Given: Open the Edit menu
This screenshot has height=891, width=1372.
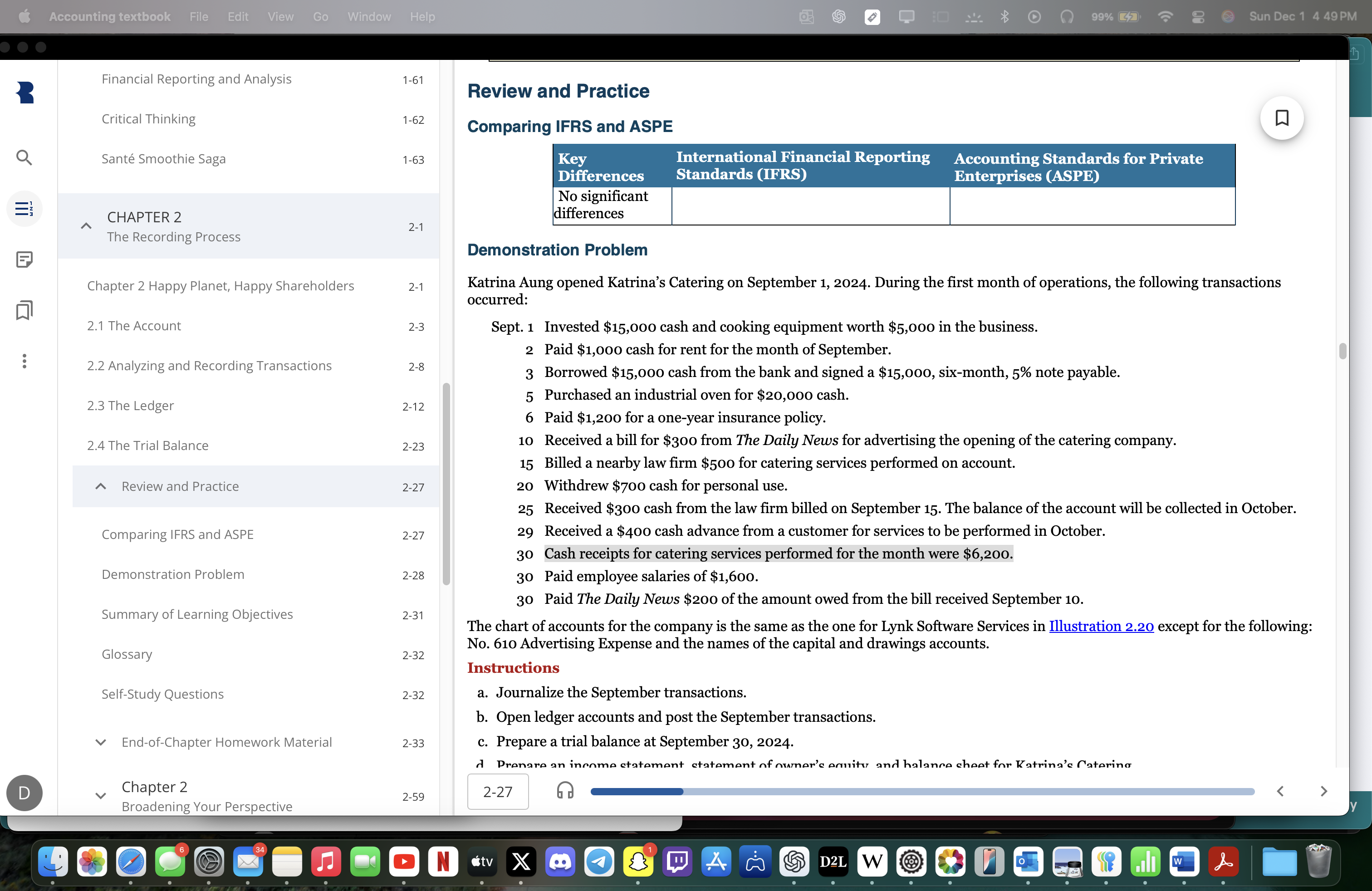Looking at the screenshot, I should tap(237, 17).
